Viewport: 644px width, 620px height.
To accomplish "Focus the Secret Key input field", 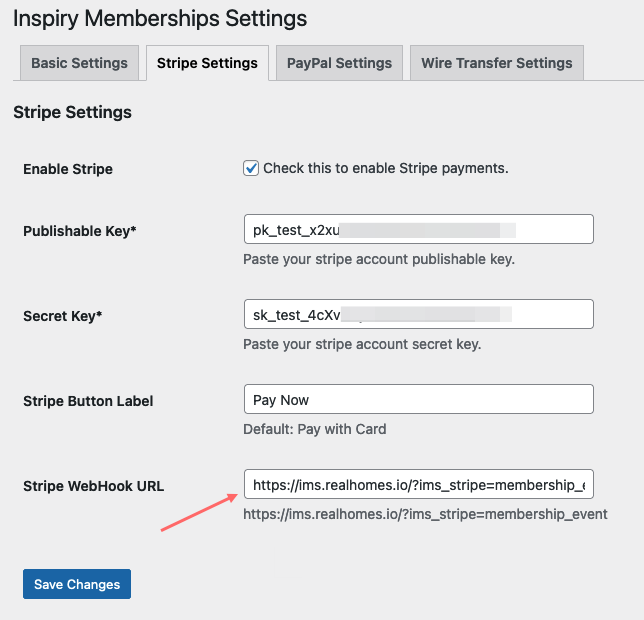I will point(419,314).
